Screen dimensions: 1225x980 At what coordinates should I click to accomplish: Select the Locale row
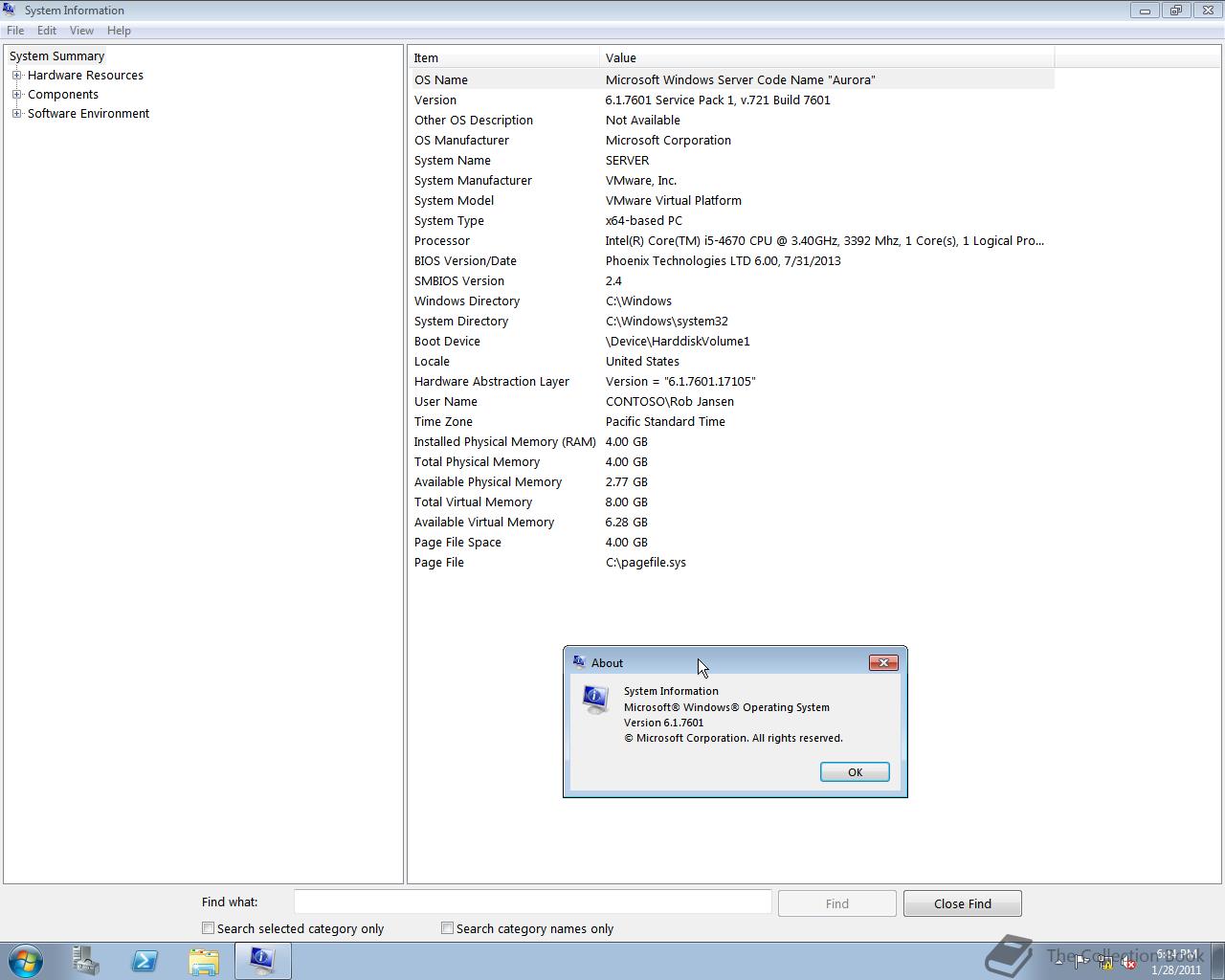point(732,361)
